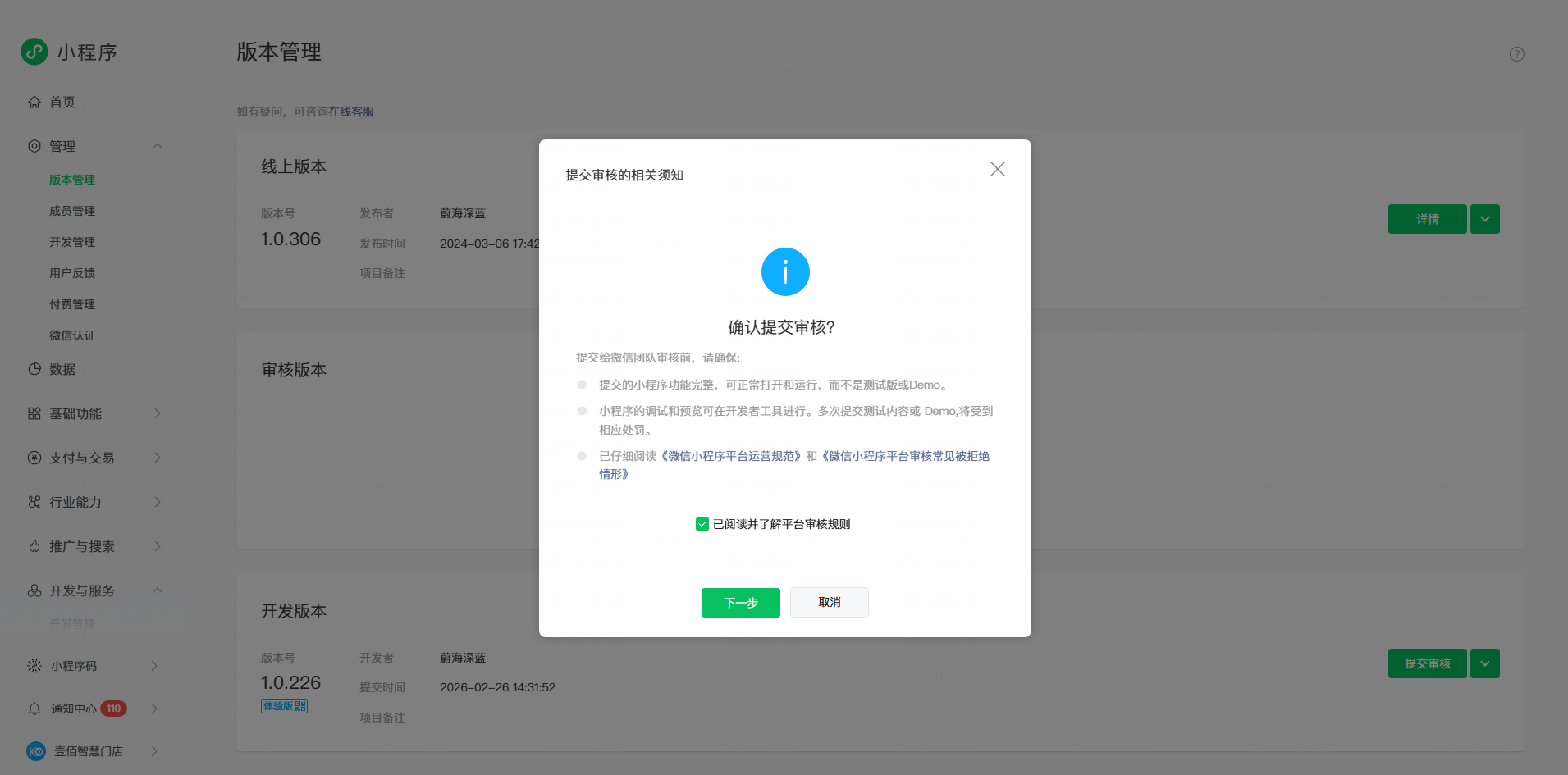
Task: Expand the 小程序码 menu chevron
Action: [154, 666]
